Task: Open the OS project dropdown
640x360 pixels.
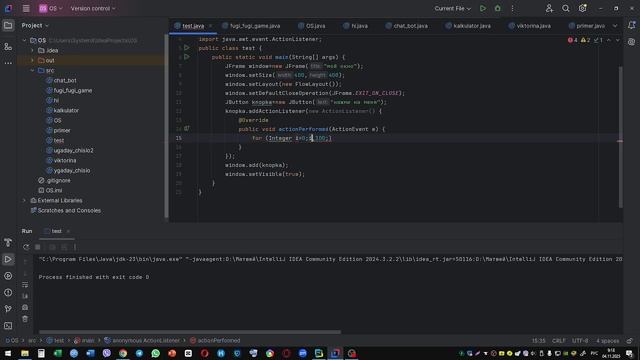Action: coord(51,8)
